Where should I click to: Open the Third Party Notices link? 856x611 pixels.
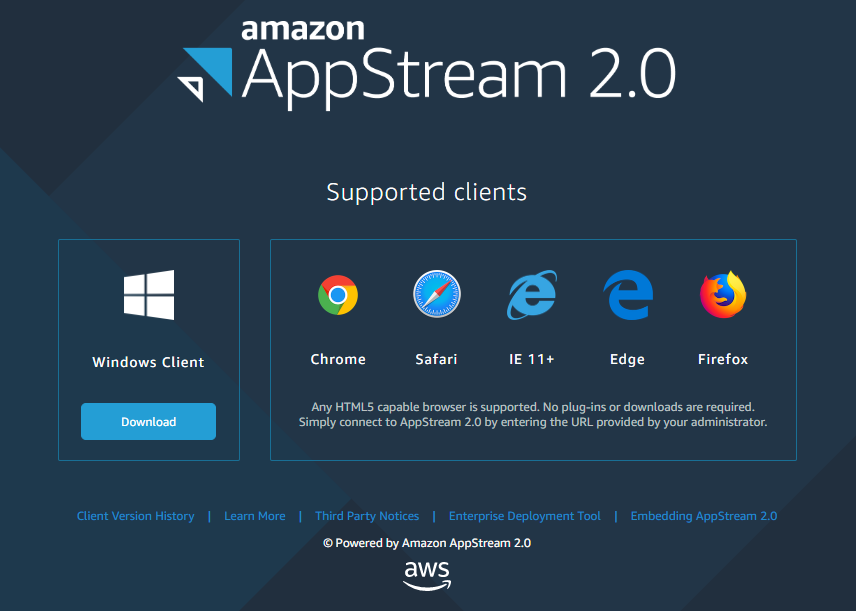pyautogui.click(x=367, y=516)
